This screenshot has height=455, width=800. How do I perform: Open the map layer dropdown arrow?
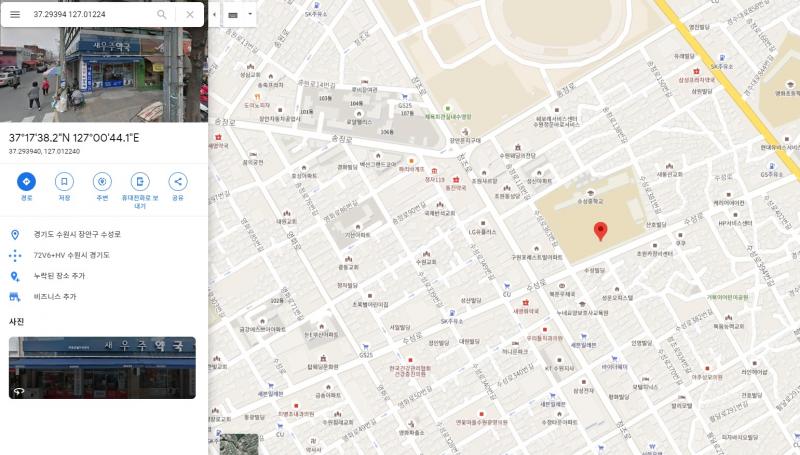(x=250, y=14)
